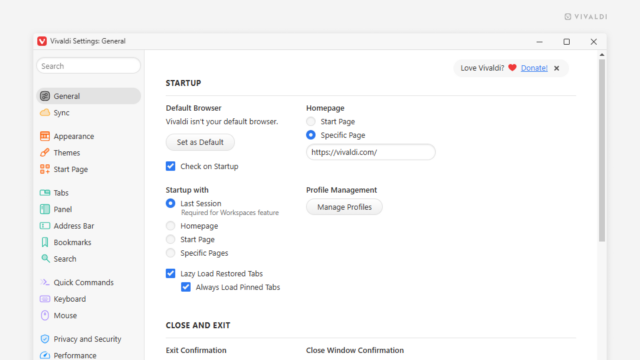Click the homepage URL field
Viewport: 640px width, 360px height.
(371, 152)
